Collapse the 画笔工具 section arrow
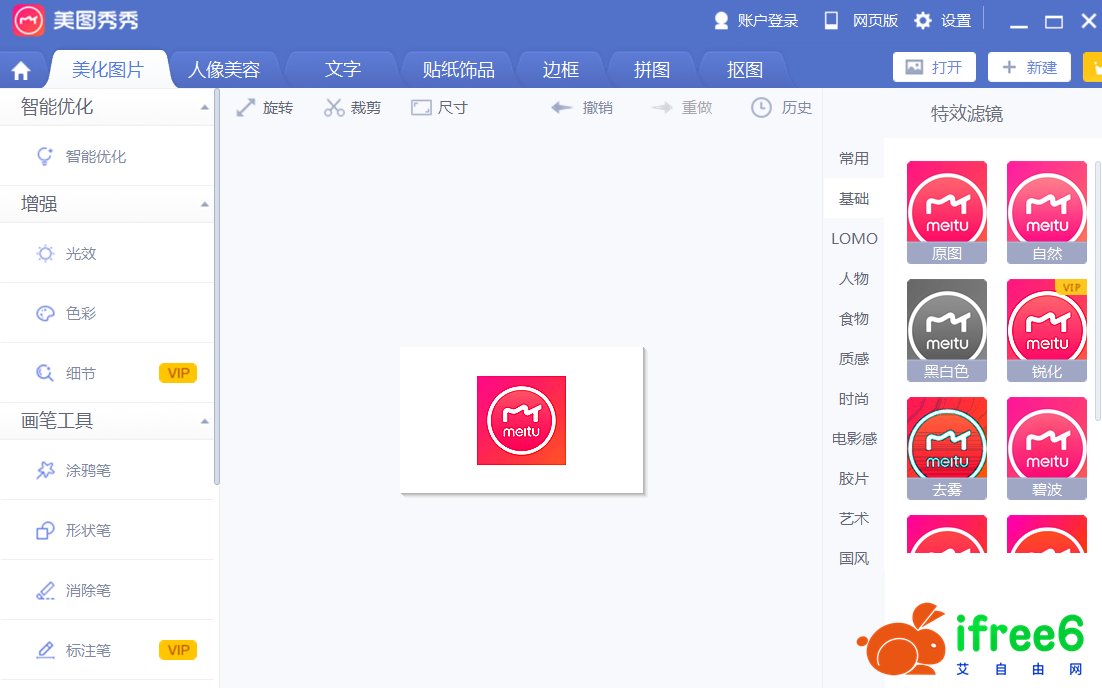1102x688 pixels. click(x=204, y=421)
